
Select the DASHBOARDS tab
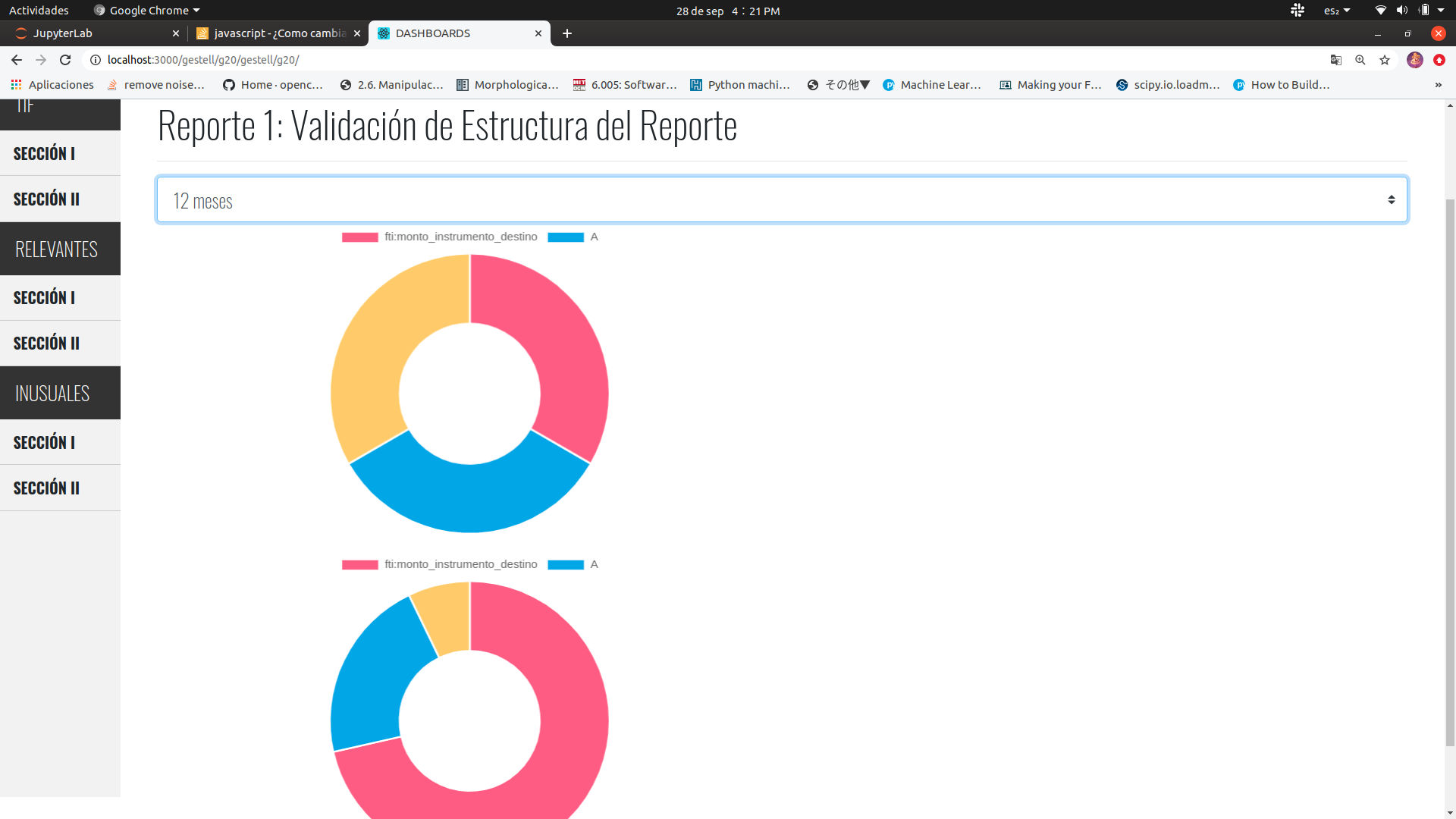tap(460, 33)
